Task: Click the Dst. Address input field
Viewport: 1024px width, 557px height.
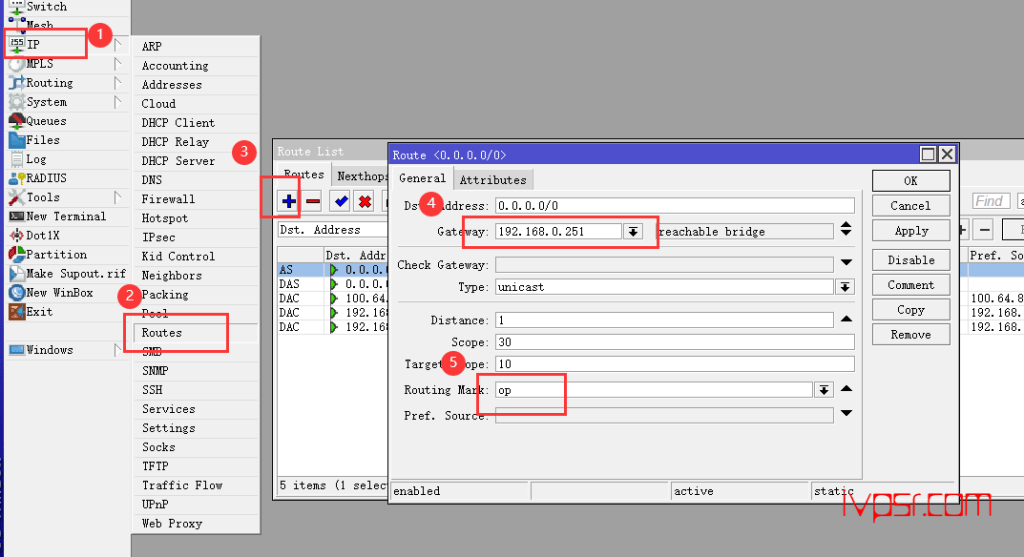Action: coord(674,206)
